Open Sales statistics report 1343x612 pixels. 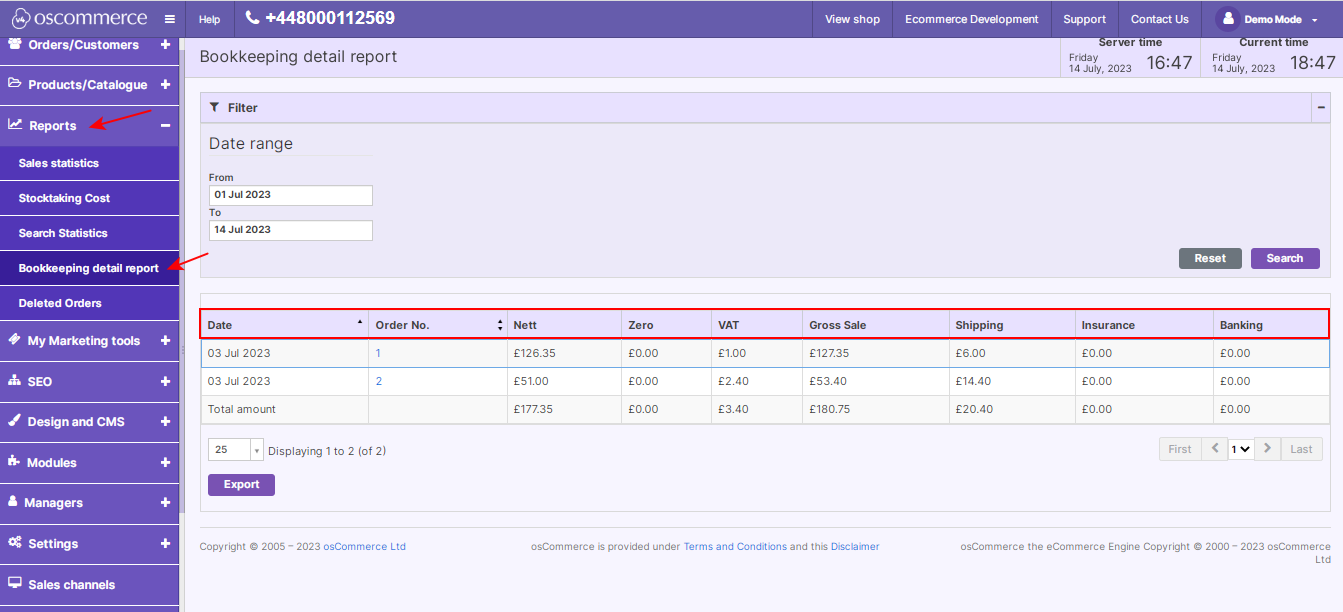pos(90,163)
